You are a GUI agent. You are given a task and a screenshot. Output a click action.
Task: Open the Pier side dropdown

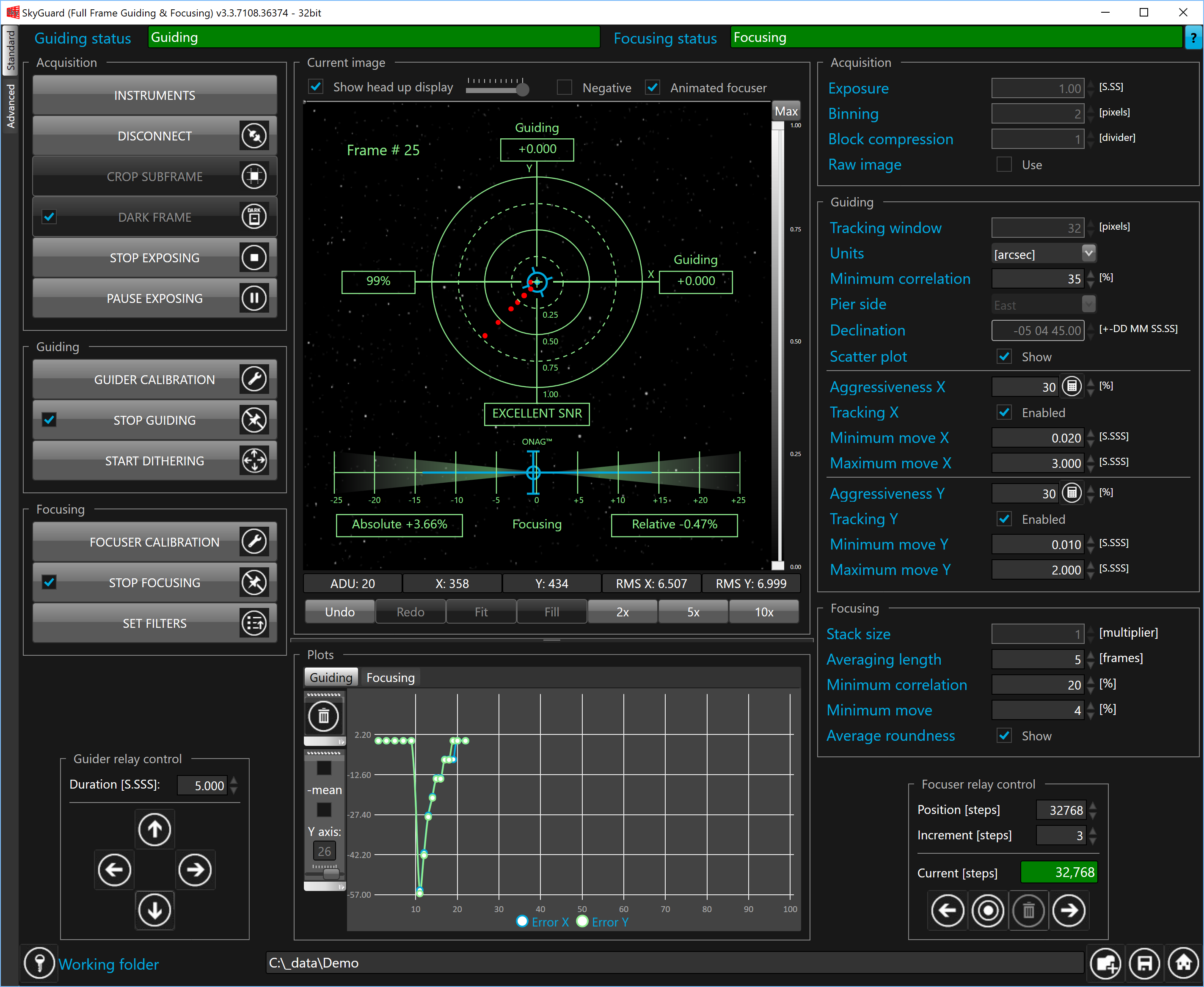(1088, 304)
